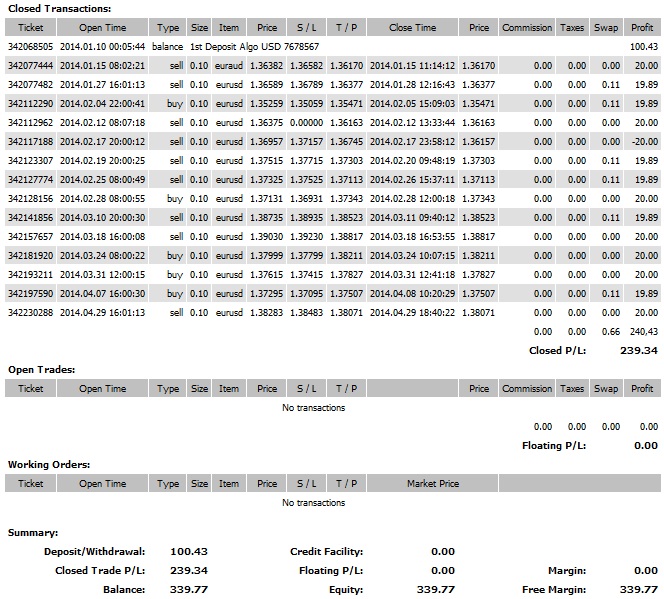Screen dimensions: 664x599
Task: Click the Closed Transactions Swap header
Action: [x=606, y=28]
